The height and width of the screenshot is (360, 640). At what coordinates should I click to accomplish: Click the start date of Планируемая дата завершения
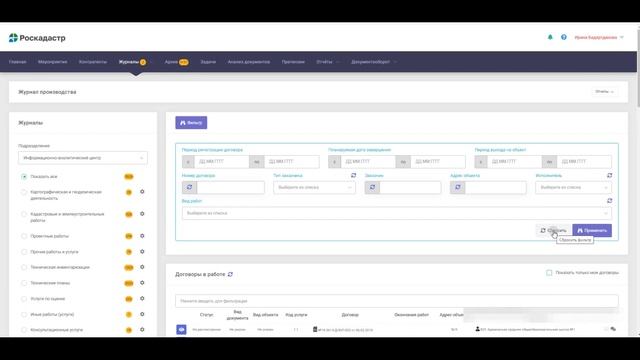pos(368,162)
